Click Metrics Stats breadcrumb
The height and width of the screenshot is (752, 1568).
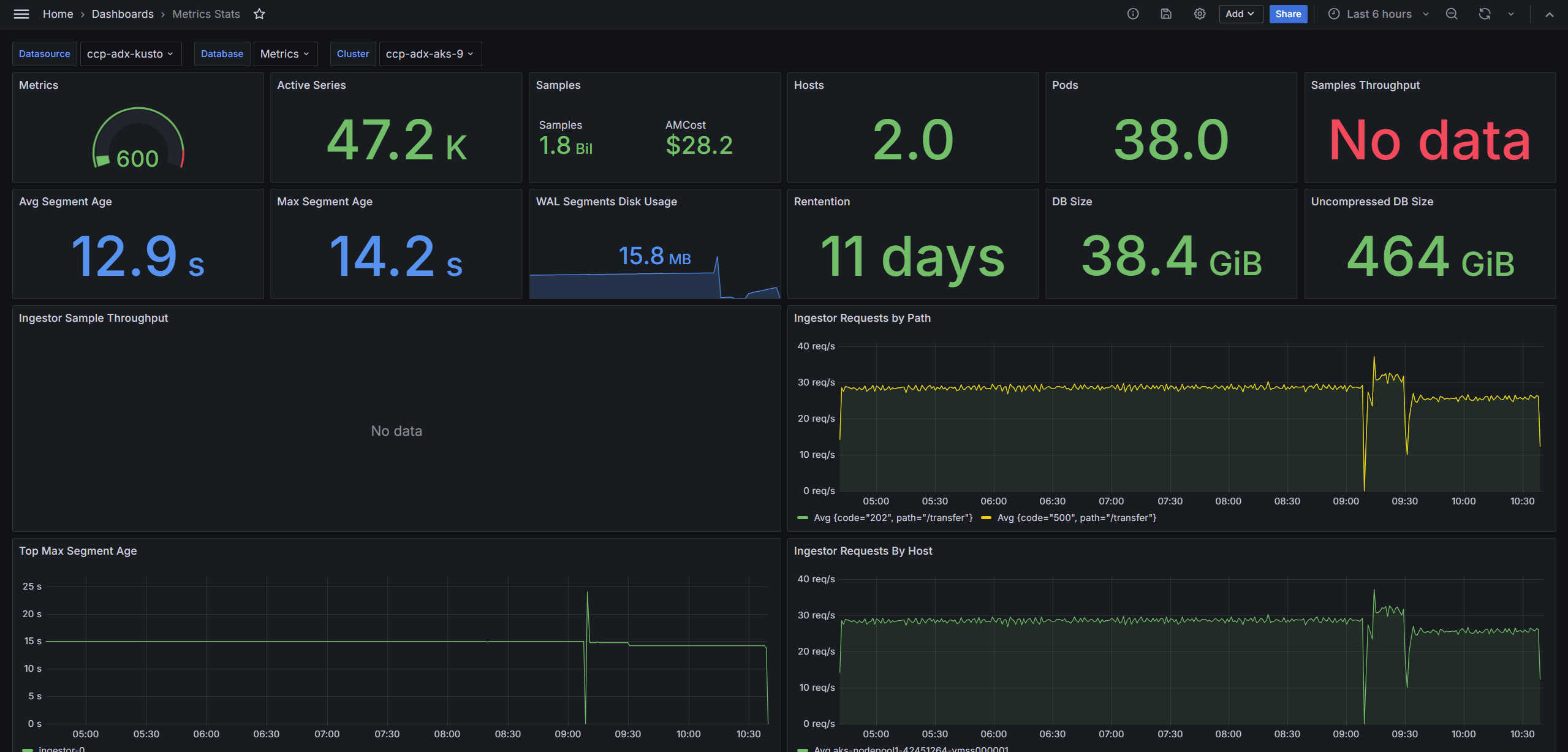(206, 14)
